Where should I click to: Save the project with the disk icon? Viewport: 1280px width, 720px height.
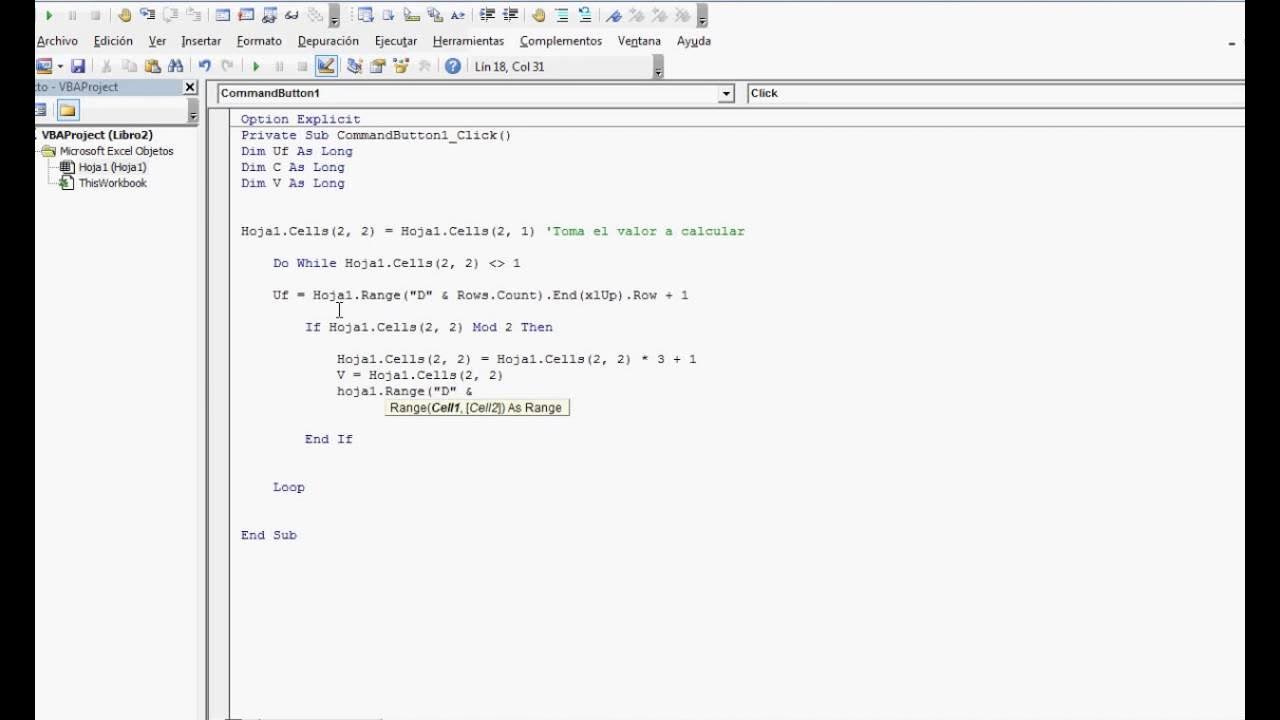coord(78,66)
